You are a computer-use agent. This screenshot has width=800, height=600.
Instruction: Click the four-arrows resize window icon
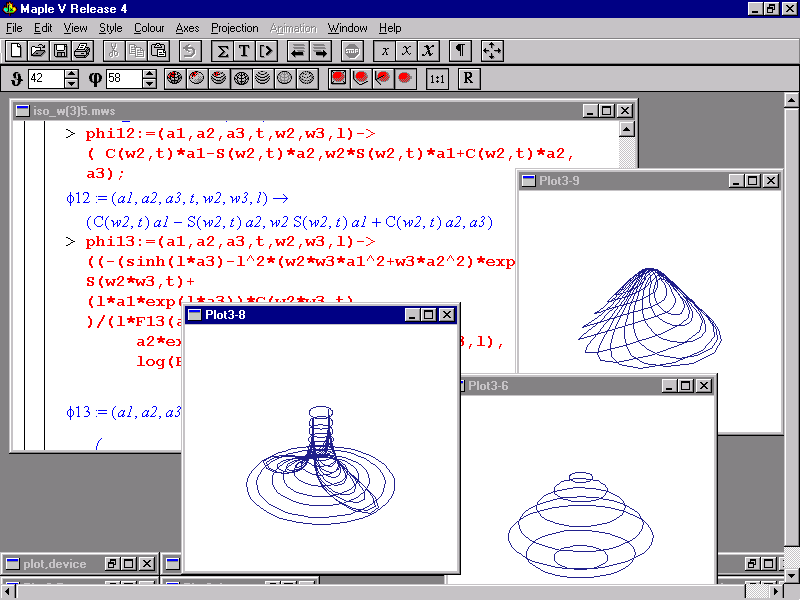point(492,51)
